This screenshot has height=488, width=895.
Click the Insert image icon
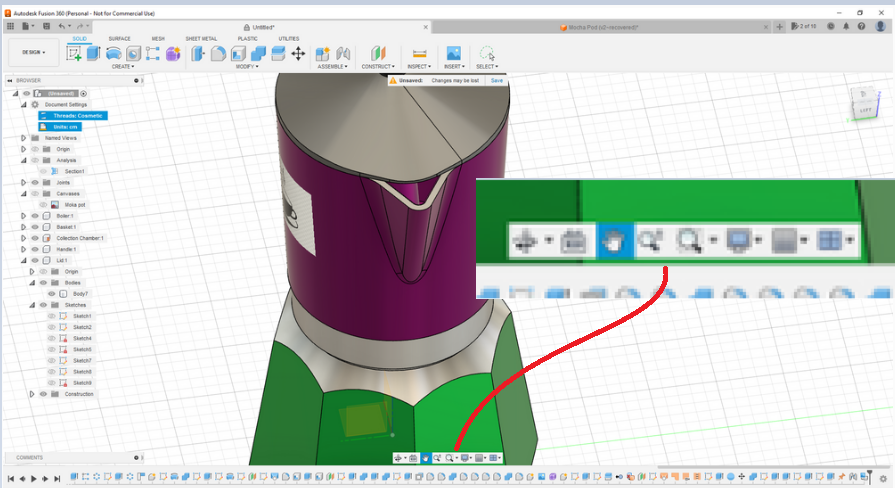pos(454,54)
